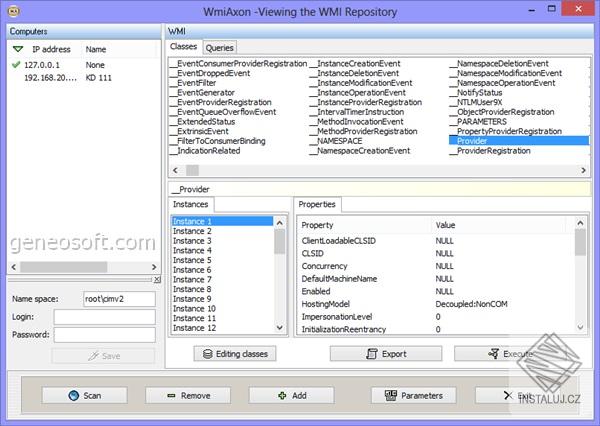Maximize the WmiAxon window

coord(551,9)
